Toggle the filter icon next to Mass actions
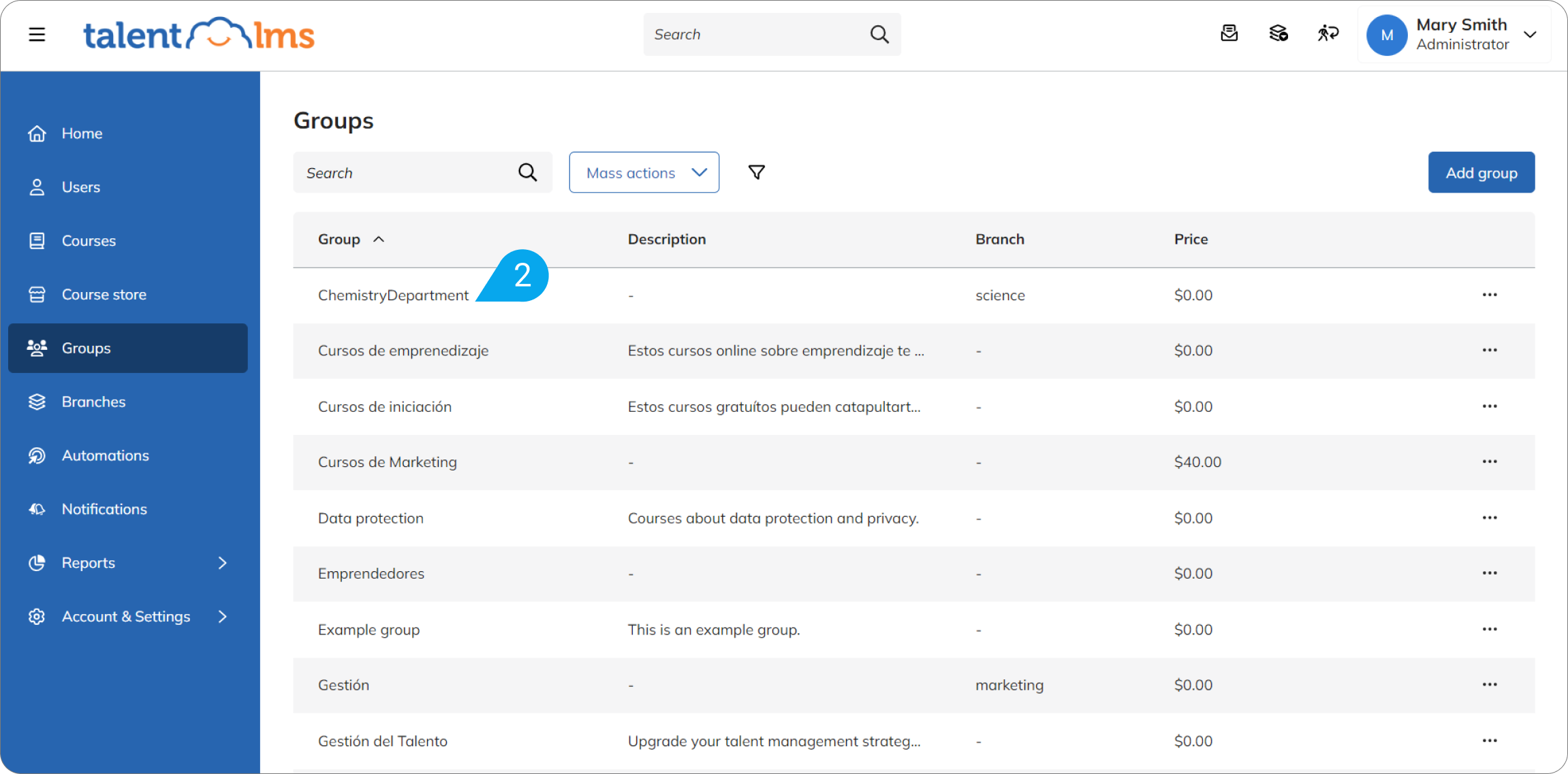The image size is (1568, 774). tap(756, 172)
